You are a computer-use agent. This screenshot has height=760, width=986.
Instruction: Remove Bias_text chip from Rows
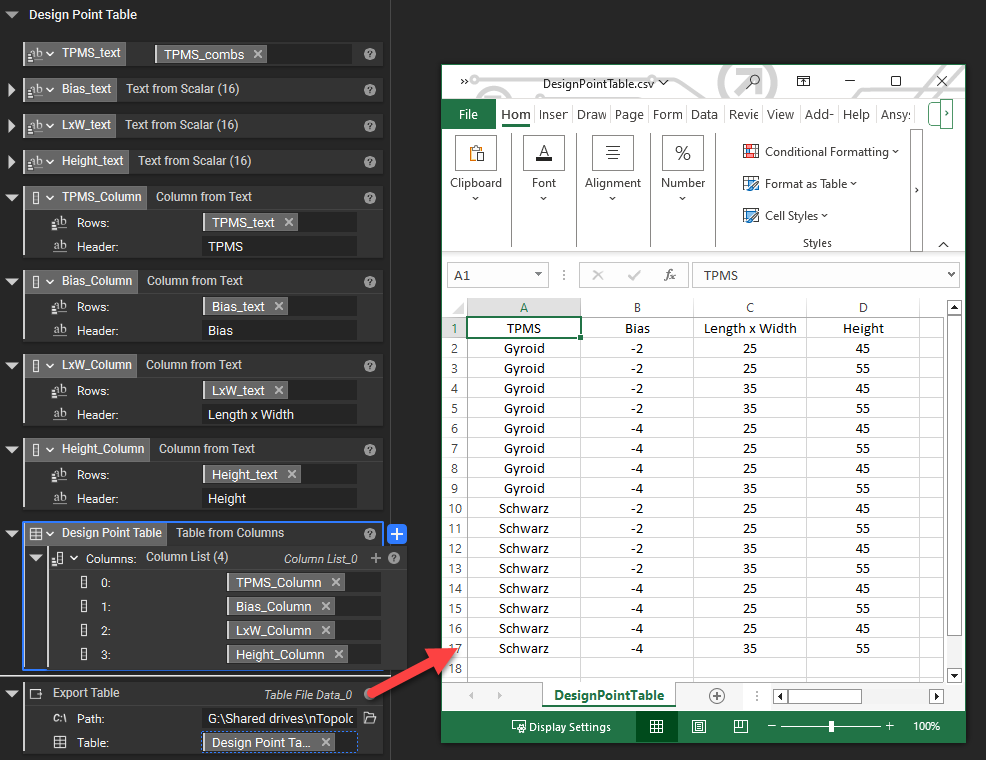pos(279,306)
